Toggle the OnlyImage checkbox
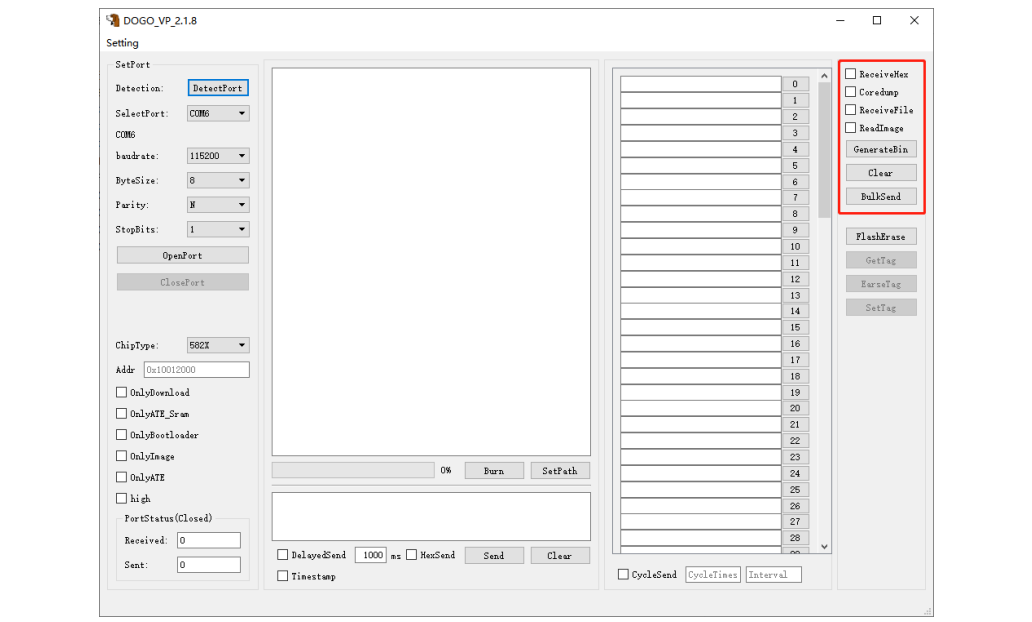Image resolution: width=1032 pixels, height=622 pixels. point(121,455)
